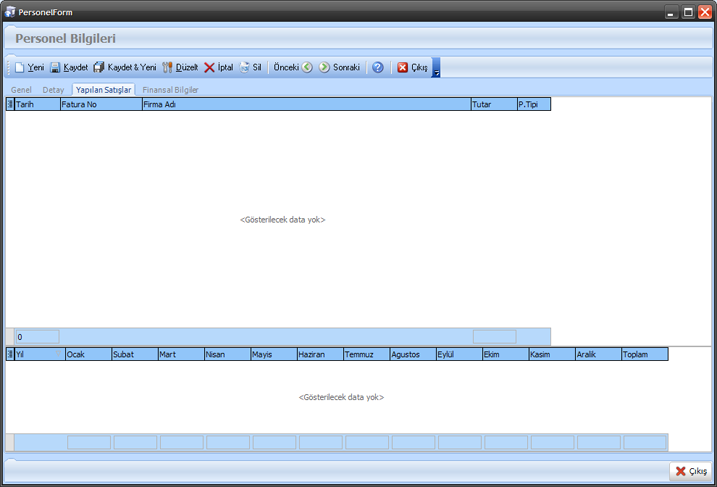Viewport: 717px width, 487px height.
Task: Click the Sil delete icon
Action: pos(244,68)
